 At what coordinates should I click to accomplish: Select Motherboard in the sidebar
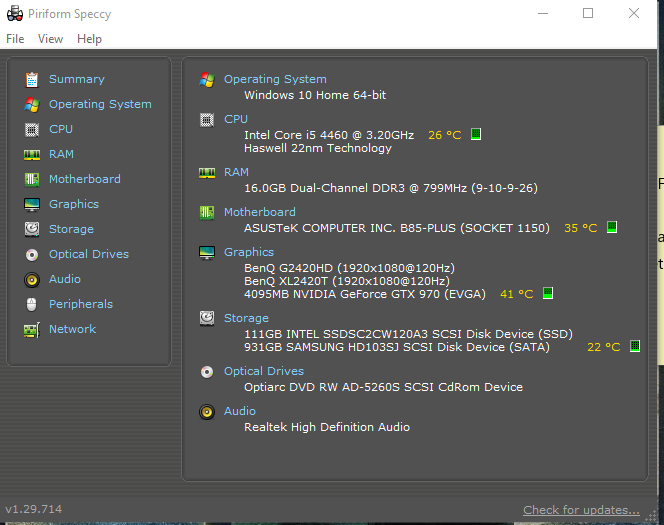pos(85,179)
